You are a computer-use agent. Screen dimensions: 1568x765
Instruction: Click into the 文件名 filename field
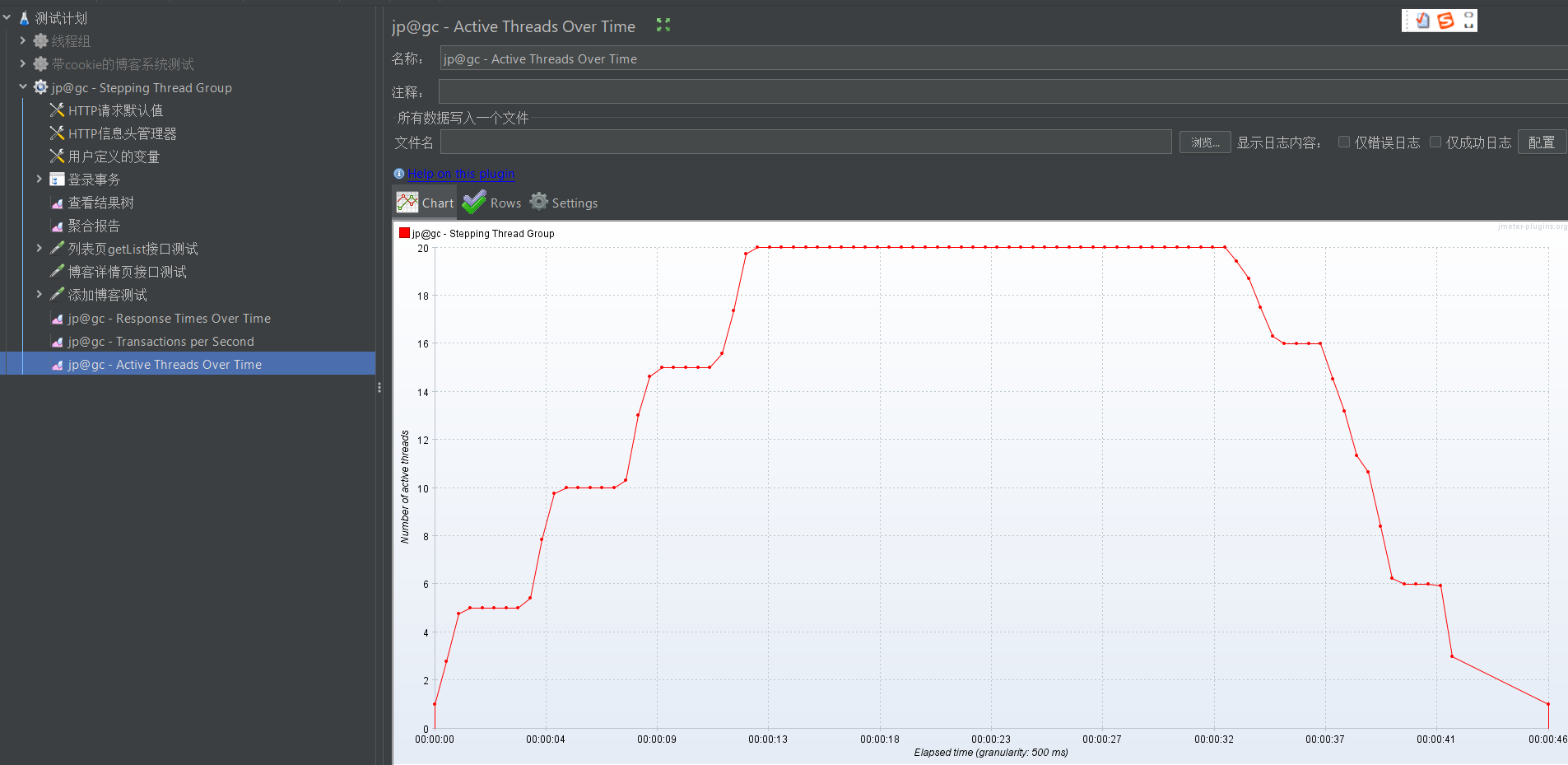coord(806,142)
